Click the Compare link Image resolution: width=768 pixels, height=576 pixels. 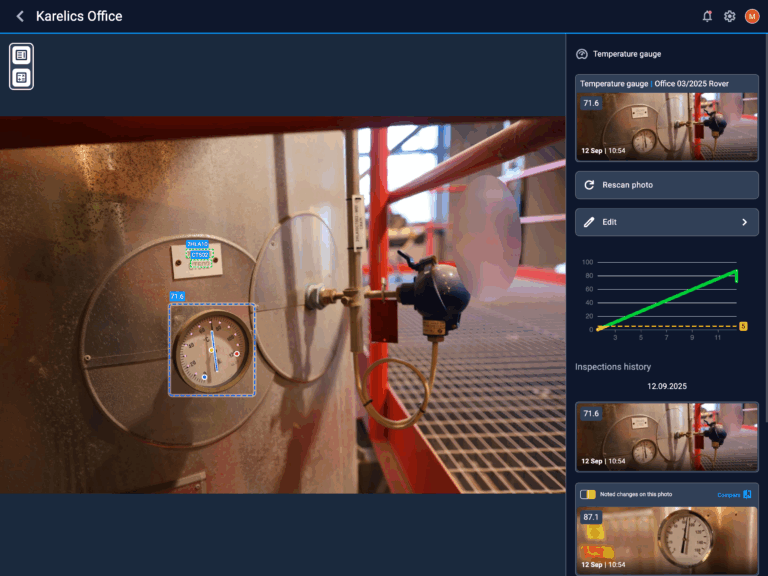click(x=728, y=494)
